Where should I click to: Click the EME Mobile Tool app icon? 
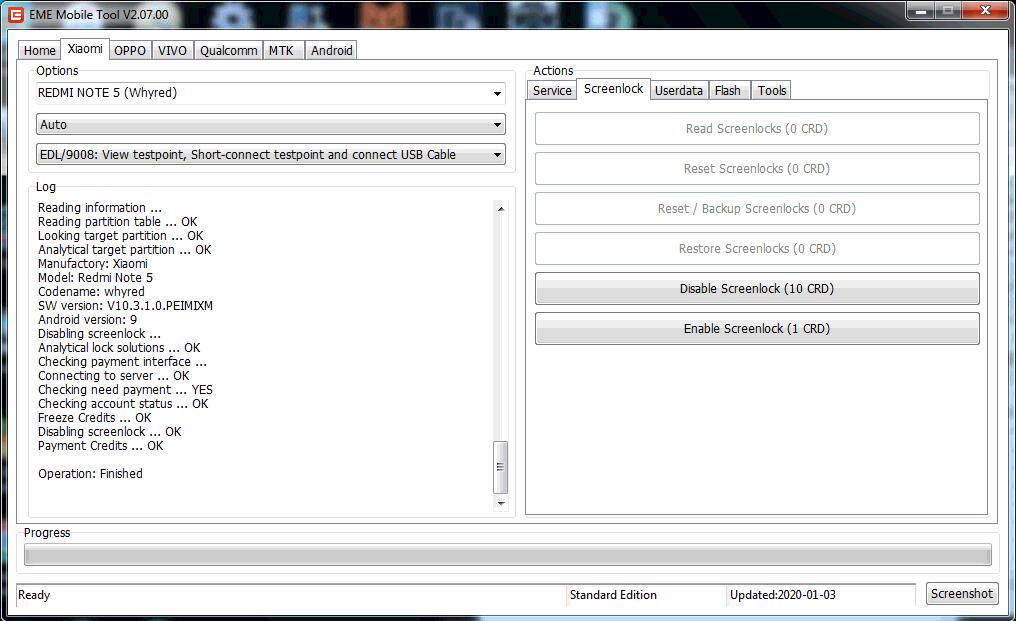point(16,14)
